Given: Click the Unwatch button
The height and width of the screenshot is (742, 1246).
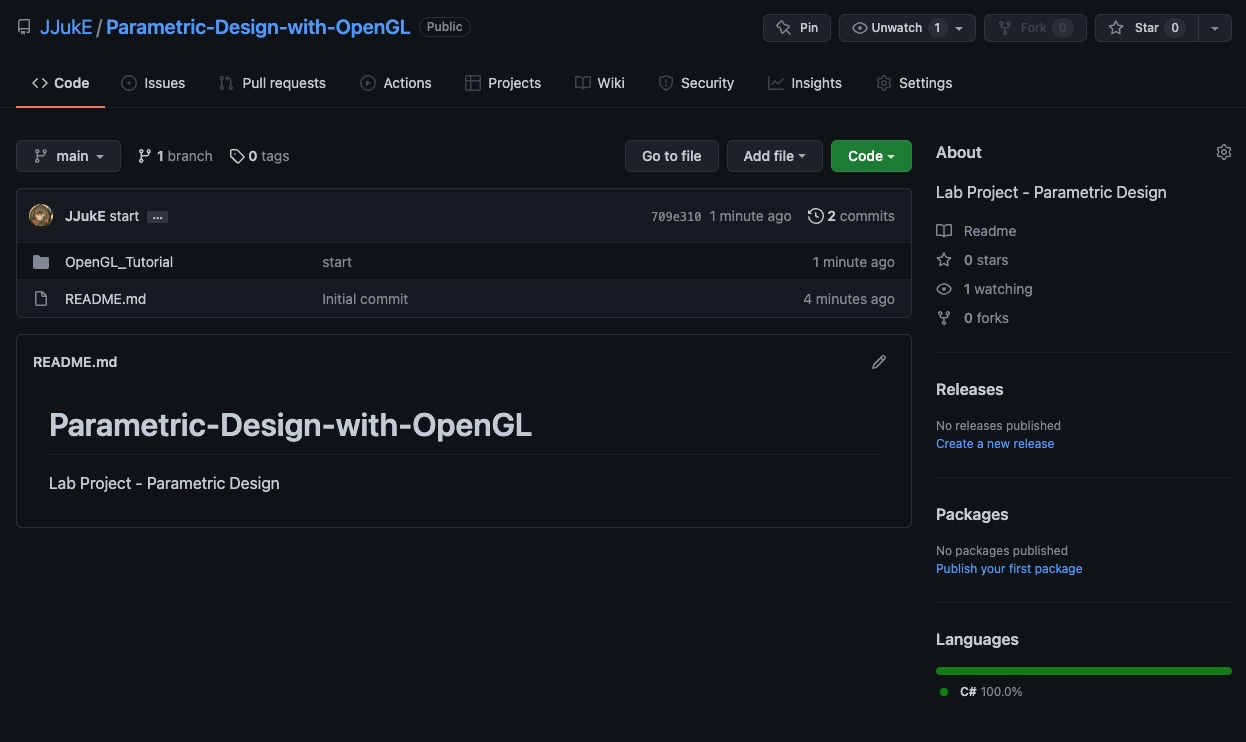Looking at the screenshot, I should (x=895, y=28).
